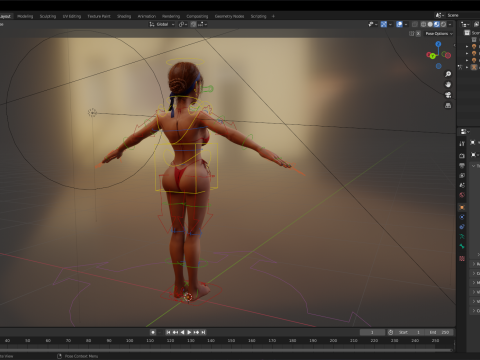Open the UV Editing workspace tab
The height and width of the screenshot is (360, 480).
(72, 16)
